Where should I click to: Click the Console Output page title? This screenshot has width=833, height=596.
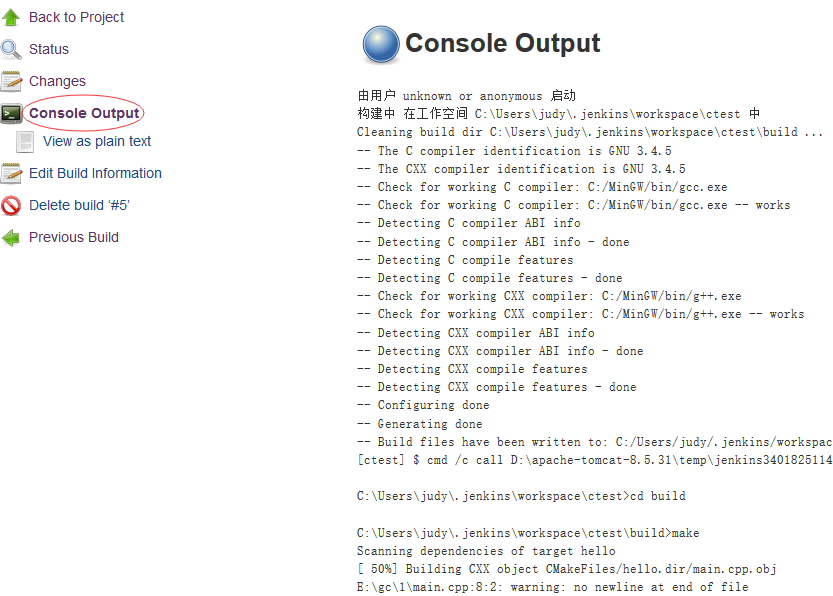[502, 43]
